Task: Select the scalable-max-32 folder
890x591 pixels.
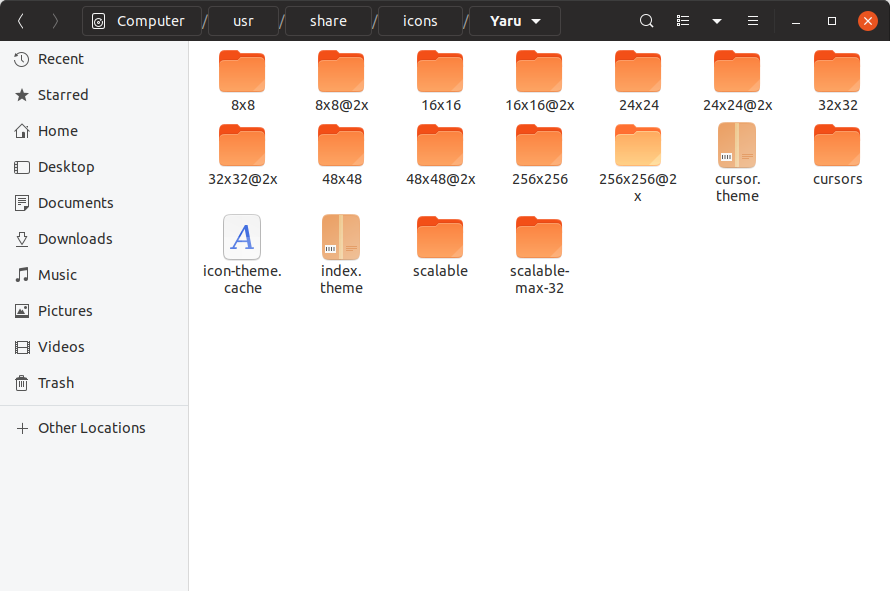Action: pos(539,255)
